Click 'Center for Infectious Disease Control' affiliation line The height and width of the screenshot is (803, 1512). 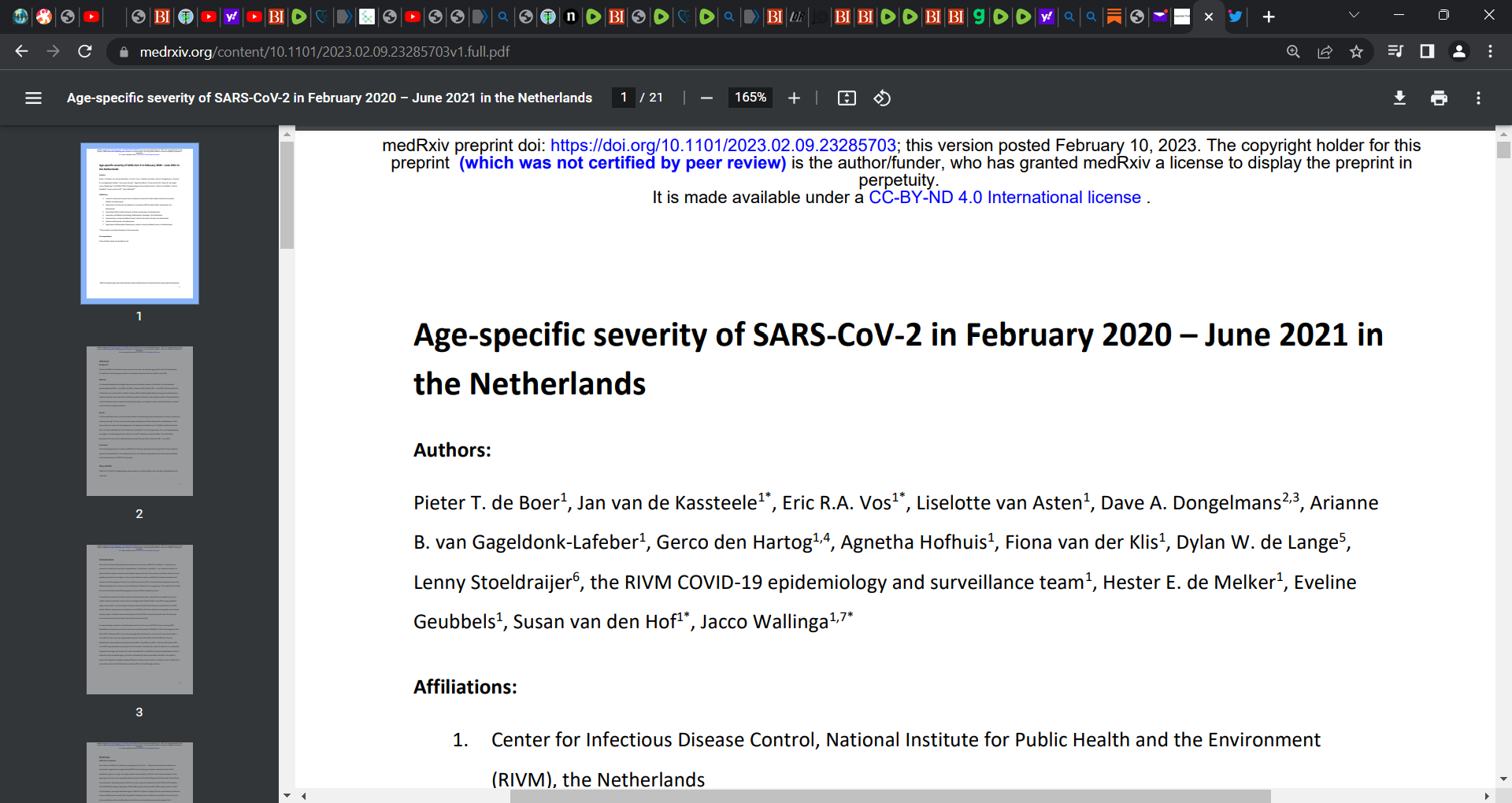coord(906,740)
